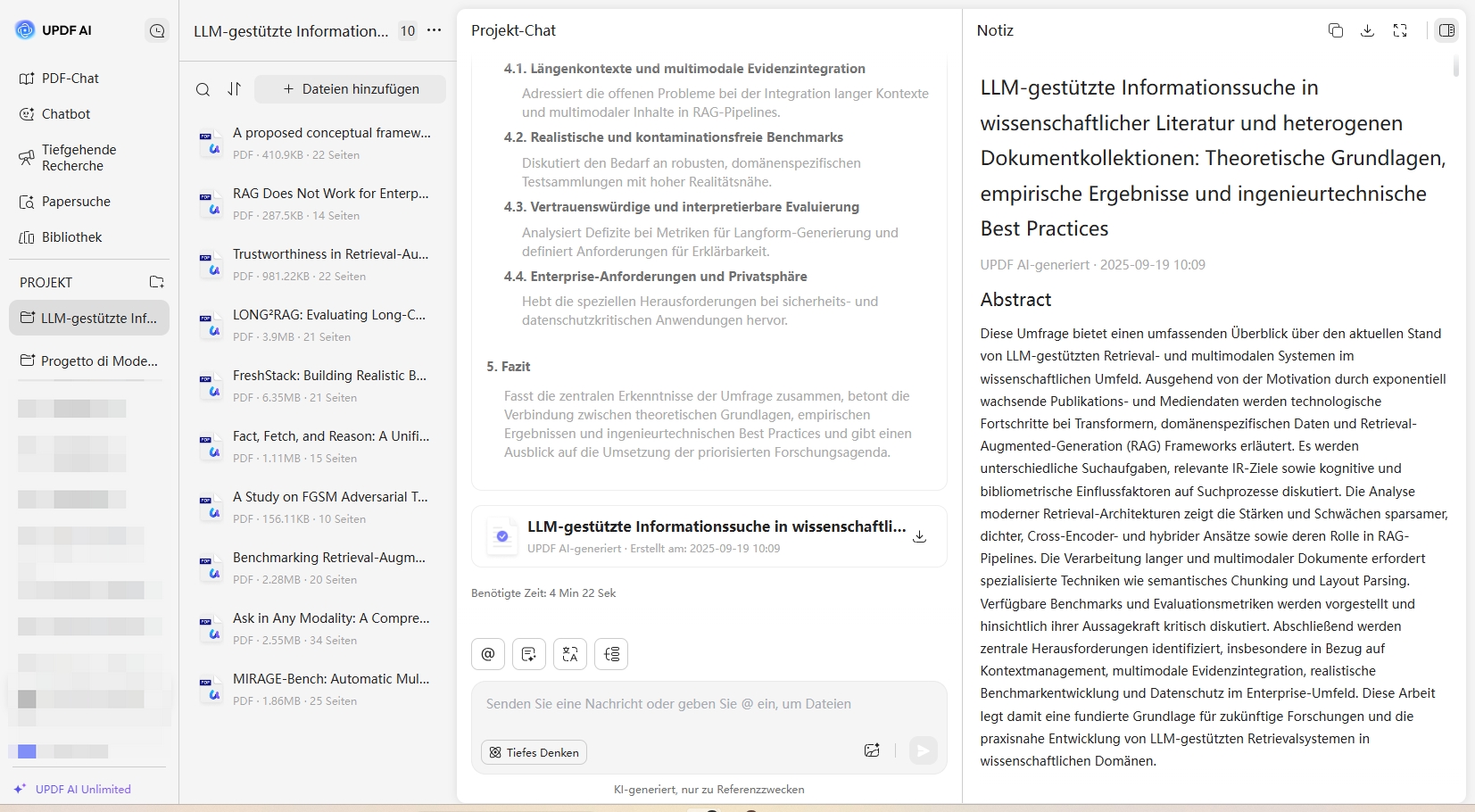
Task: Open the three-dots menu beside project title
Action: (435, 30)
